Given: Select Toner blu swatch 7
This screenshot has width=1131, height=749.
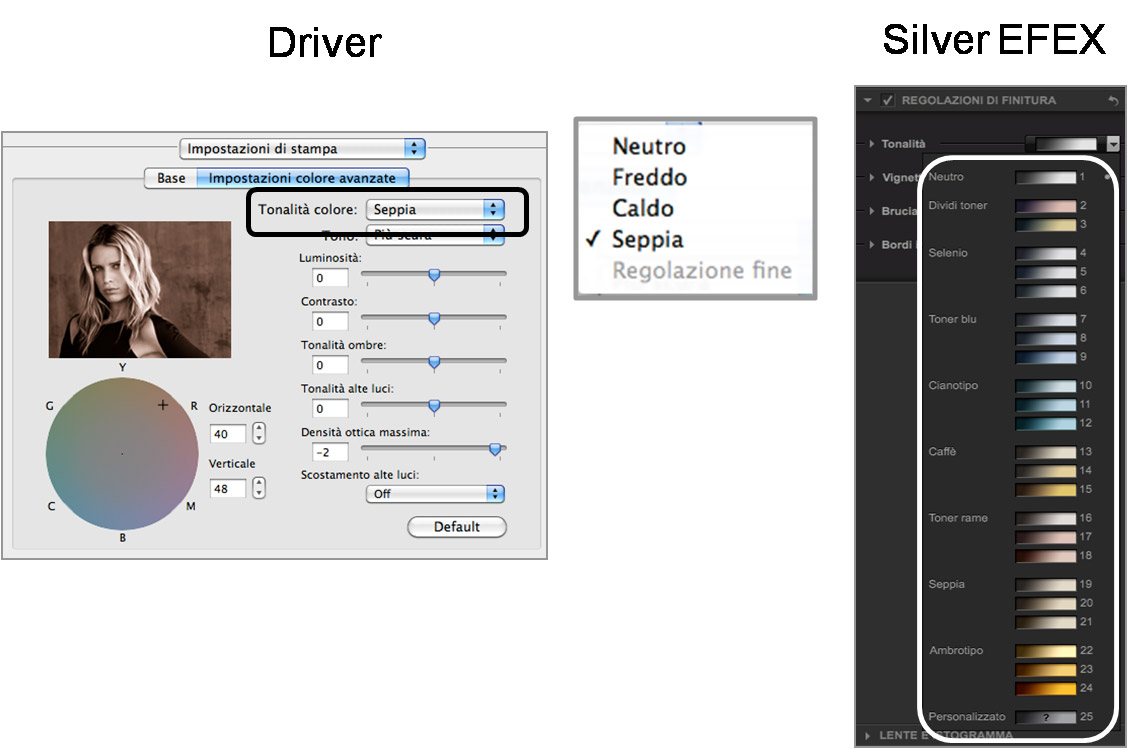Looking at the screenshot, I should click(1045, 320).
